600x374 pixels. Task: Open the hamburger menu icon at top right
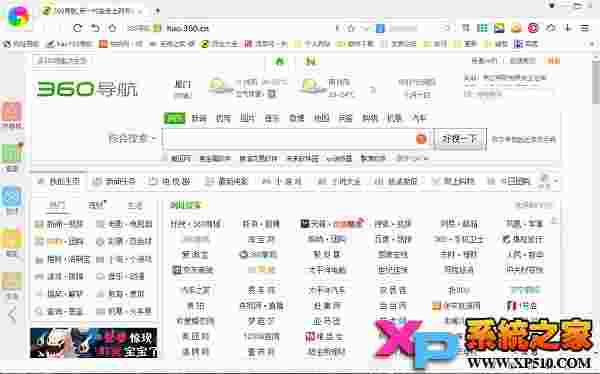point(584,28)
